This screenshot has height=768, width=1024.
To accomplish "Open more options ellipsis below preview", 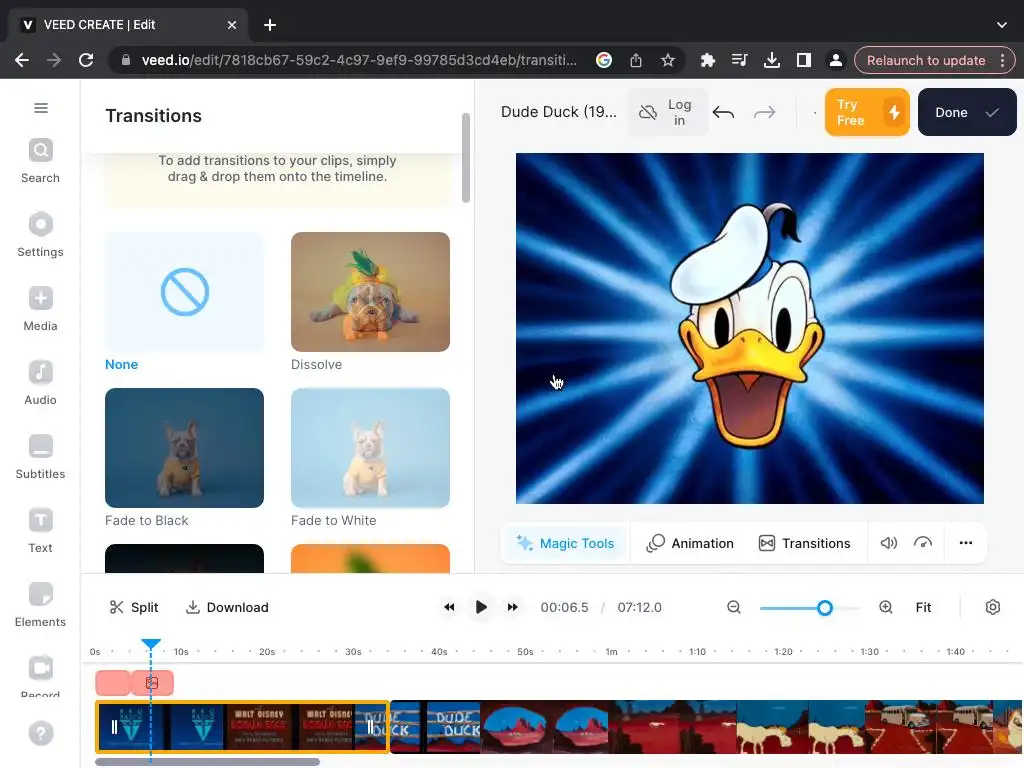I will pyautogui.click(x=966, y=543).
